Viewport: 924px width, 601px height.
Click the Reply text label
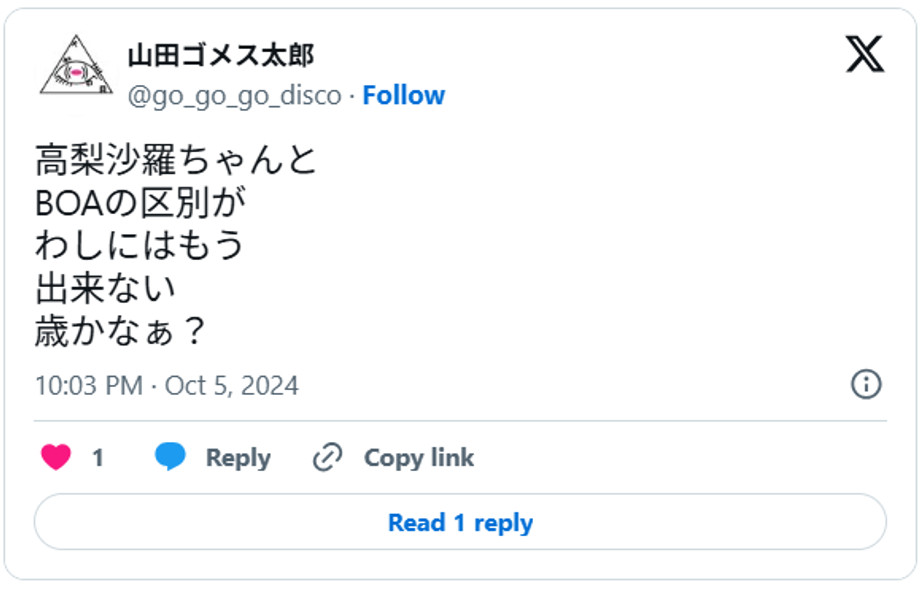coord(238,458)
